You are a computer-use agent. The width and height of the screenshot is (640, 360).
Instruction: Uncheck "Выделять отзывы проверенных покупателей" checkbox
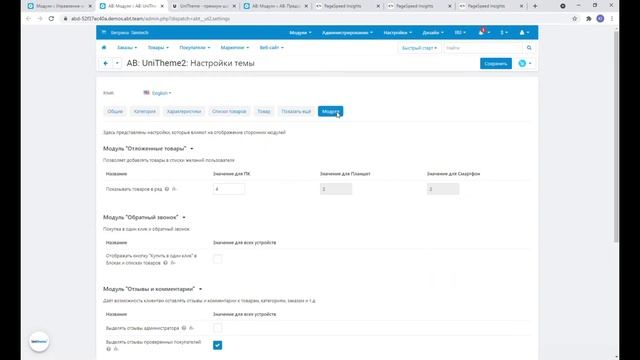click(218, 345)
